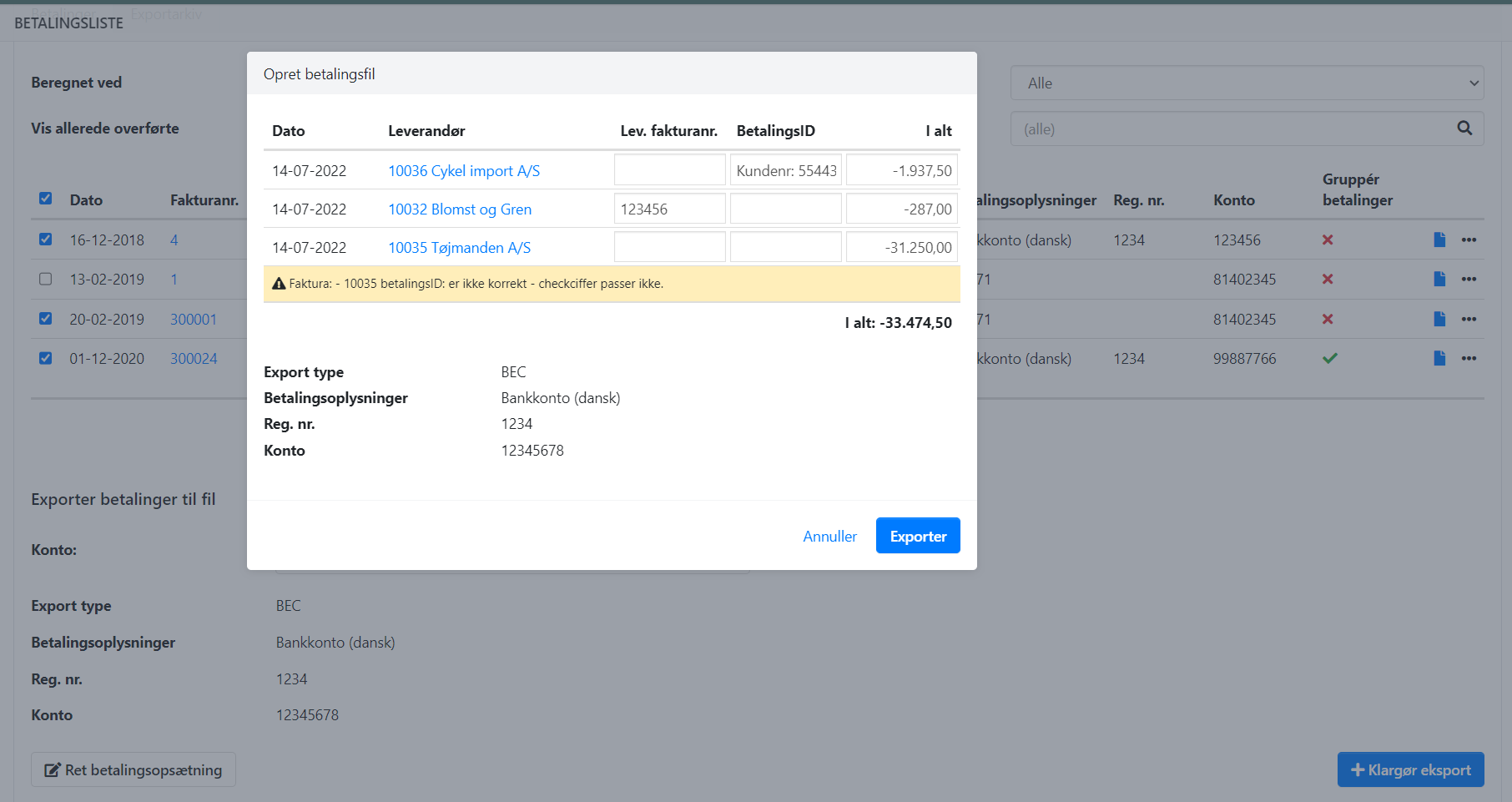Screen dimensions: 1512x802
Task: Click green checkmark for konto 99887766
Action: (1330, 359)
